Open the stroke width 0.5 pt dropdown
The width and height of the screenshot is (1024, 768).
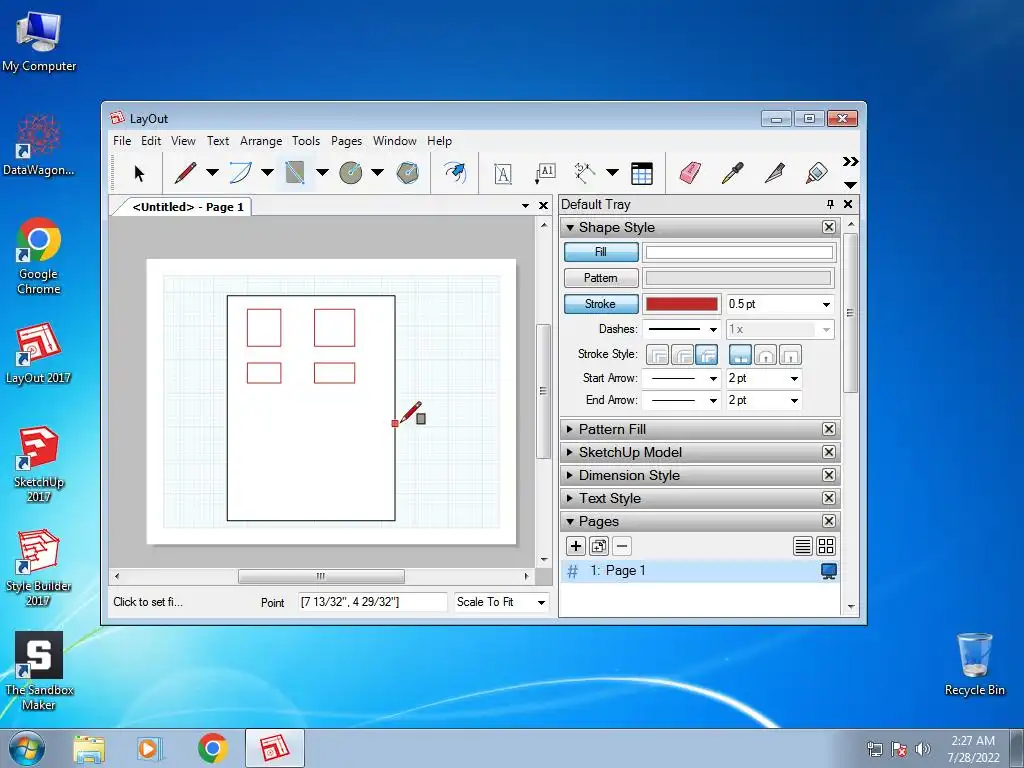[826, 304]
